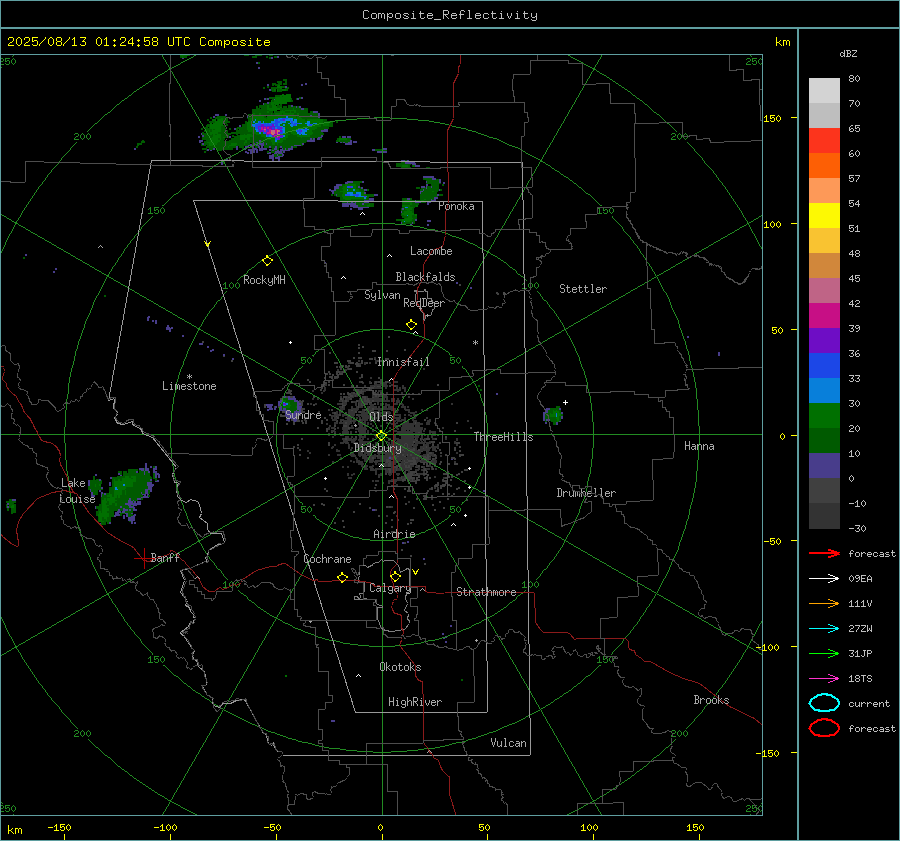Click the cyan 'current' ellipse legend icon
This screenshot has width=900, height=841.
pyautogui.click(x=824, y=703)
